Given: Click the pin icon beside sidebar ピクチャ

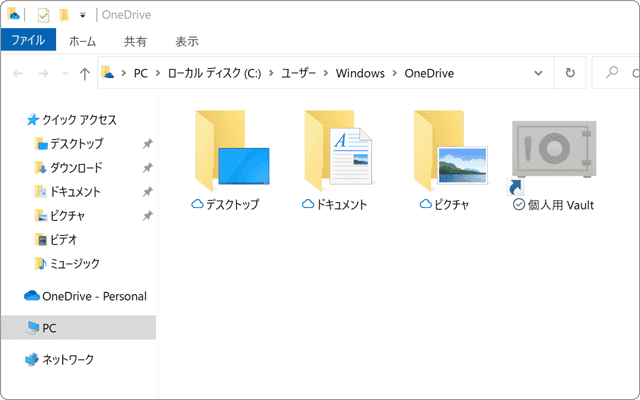Looking at the screenshot, I should click(147, 216).
